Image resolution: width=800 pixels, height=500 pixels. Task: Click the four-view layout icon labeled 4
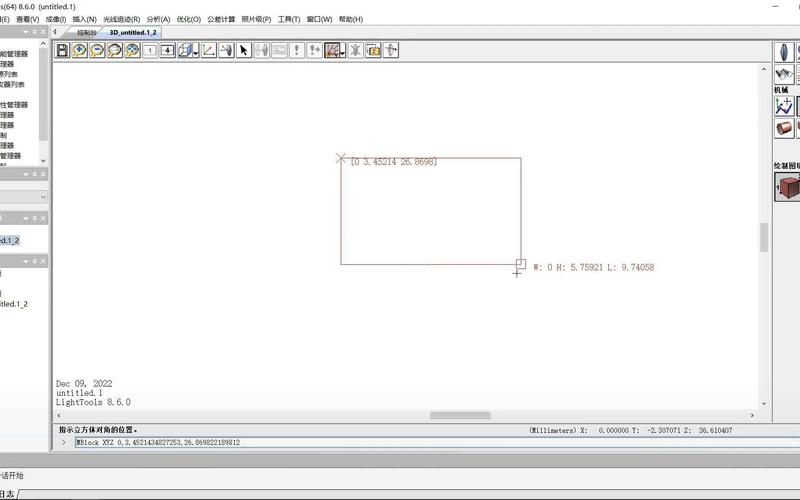coord(167,50)
